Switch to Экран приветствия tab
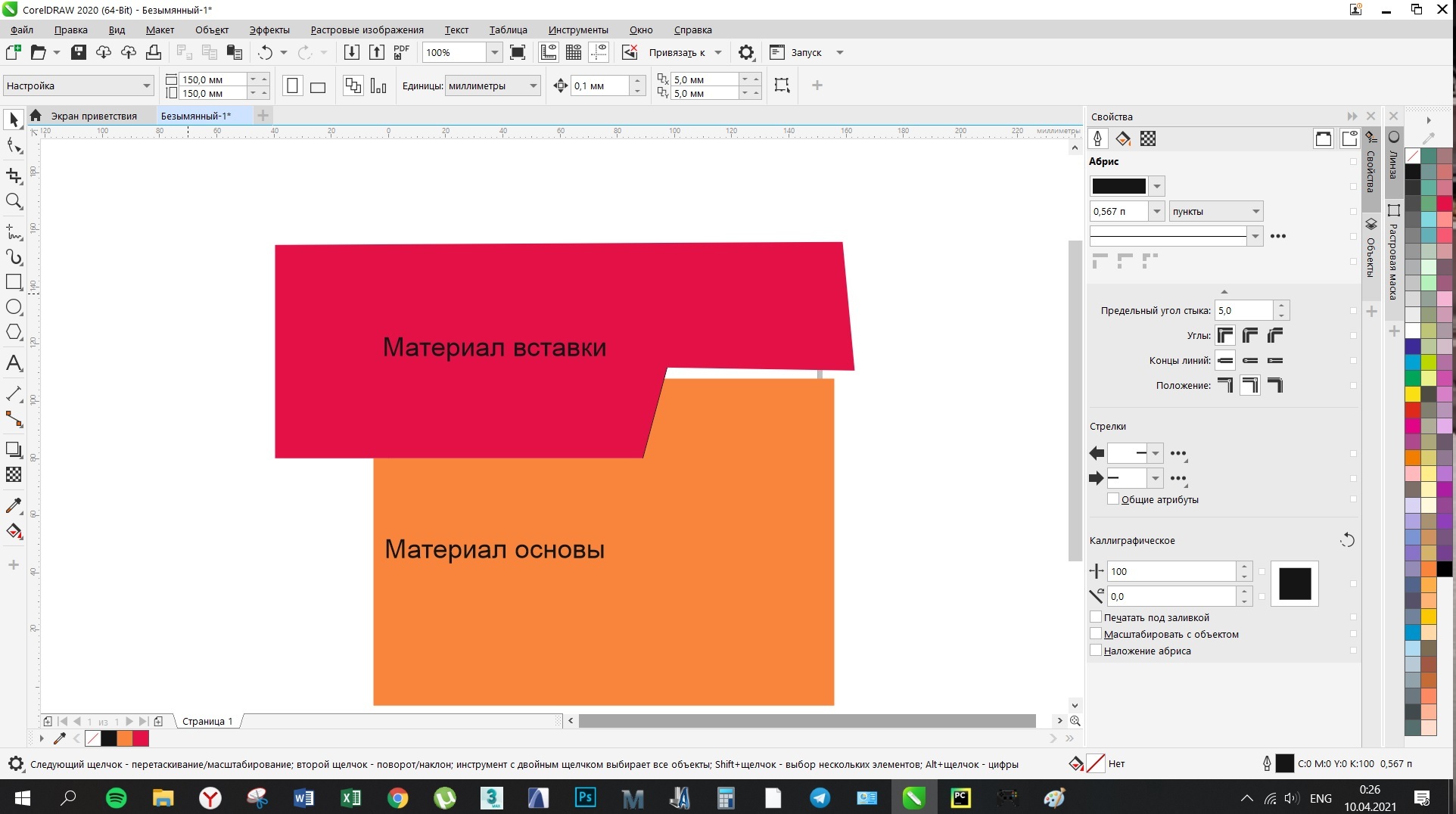 click(94, 116)
